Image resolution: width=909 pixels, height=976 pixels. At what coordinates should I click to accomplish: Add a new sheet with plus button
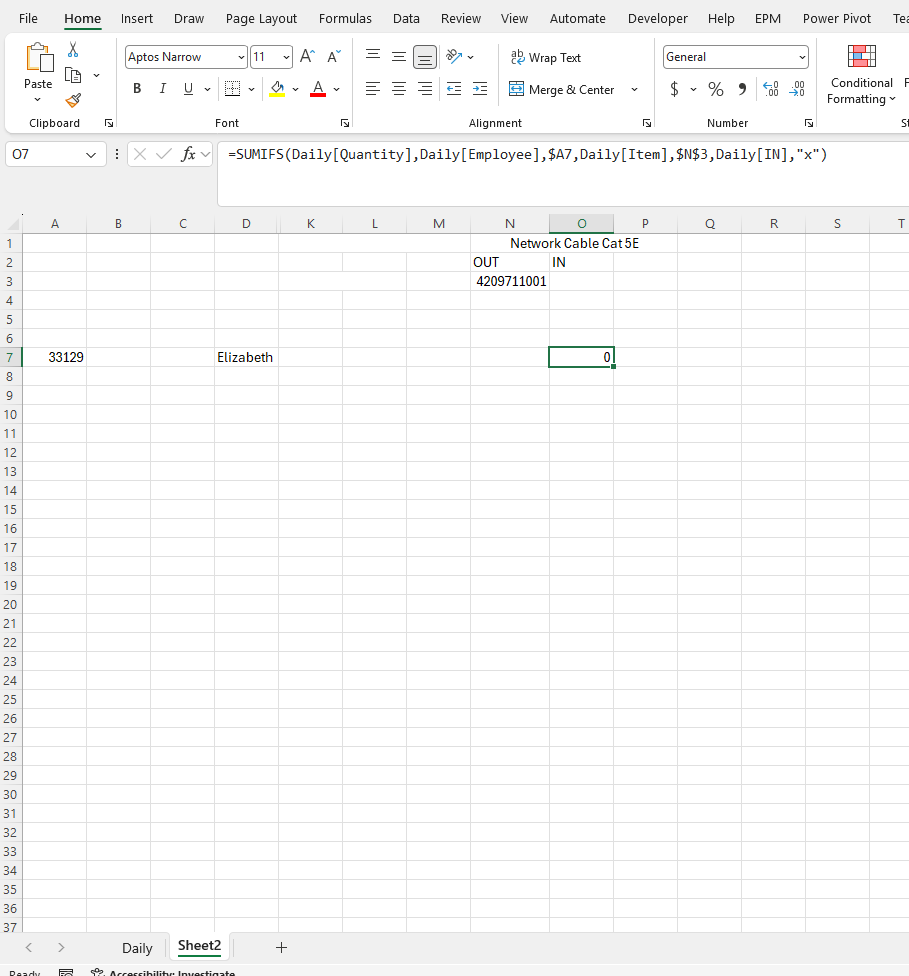click(281, 948)
